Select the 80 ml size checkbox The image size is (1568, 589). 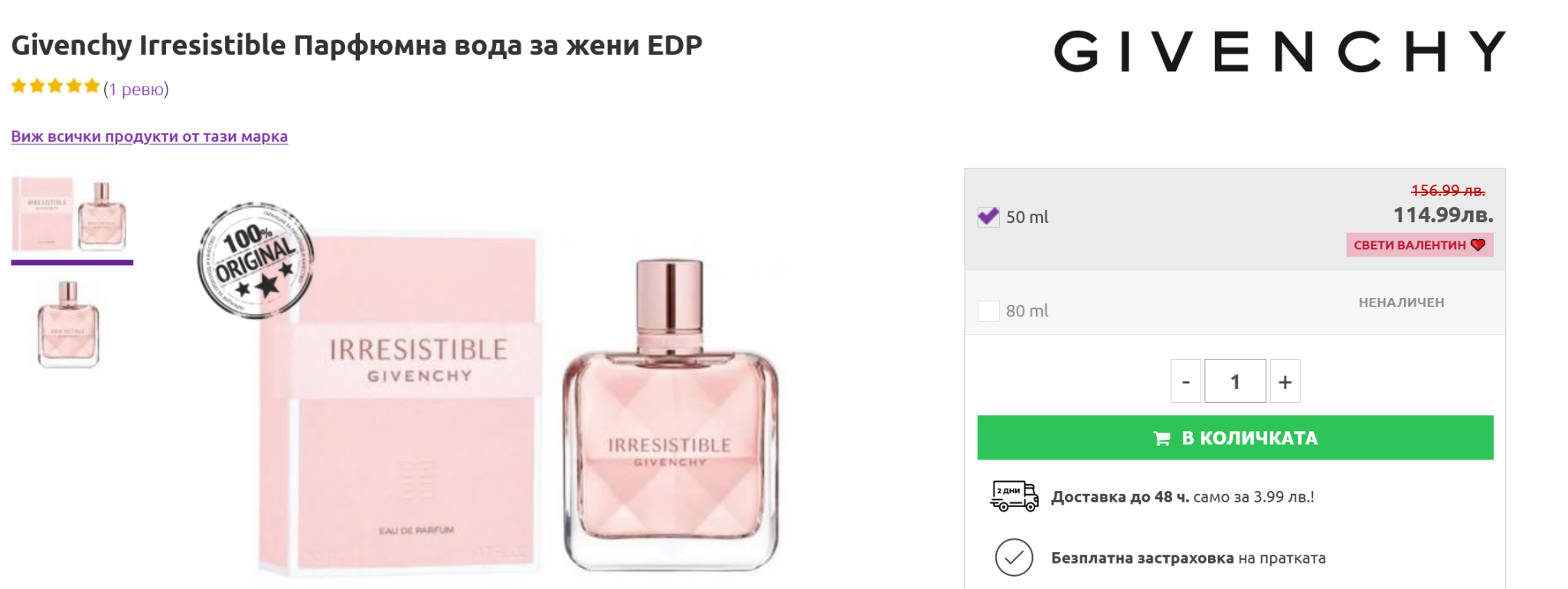click(988, 311)
